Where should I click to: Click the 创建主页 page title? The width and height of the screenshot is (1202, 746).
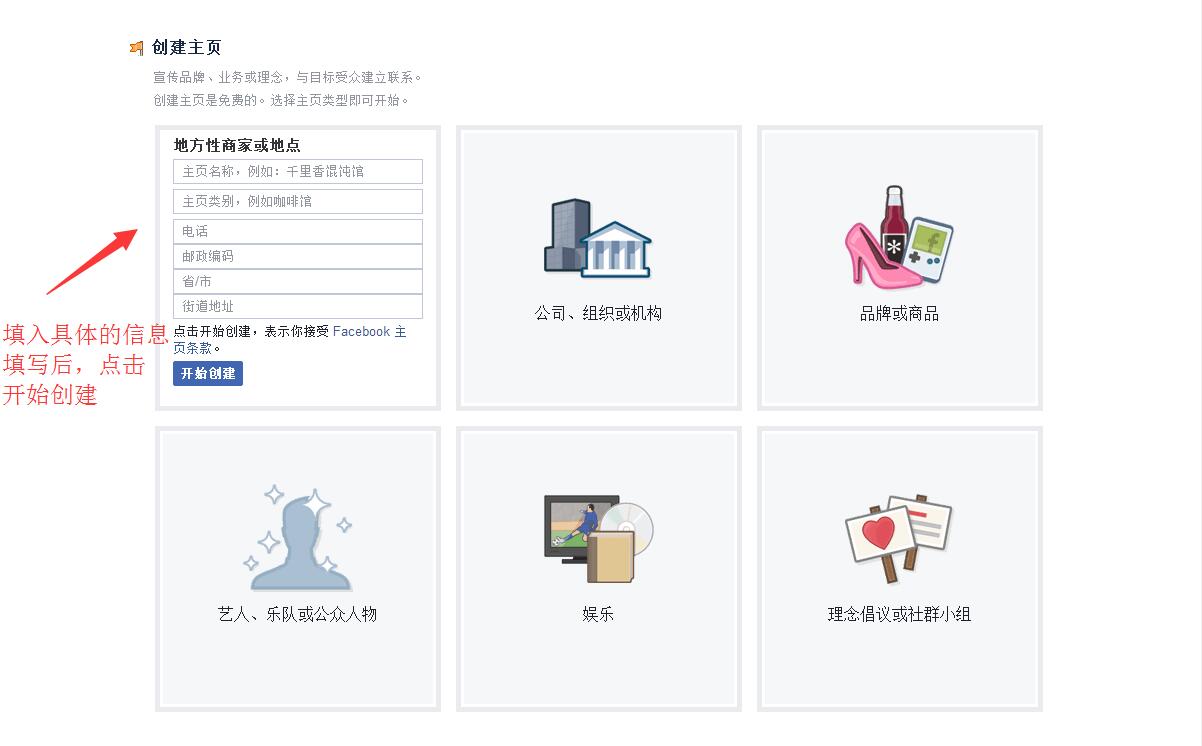187,47
